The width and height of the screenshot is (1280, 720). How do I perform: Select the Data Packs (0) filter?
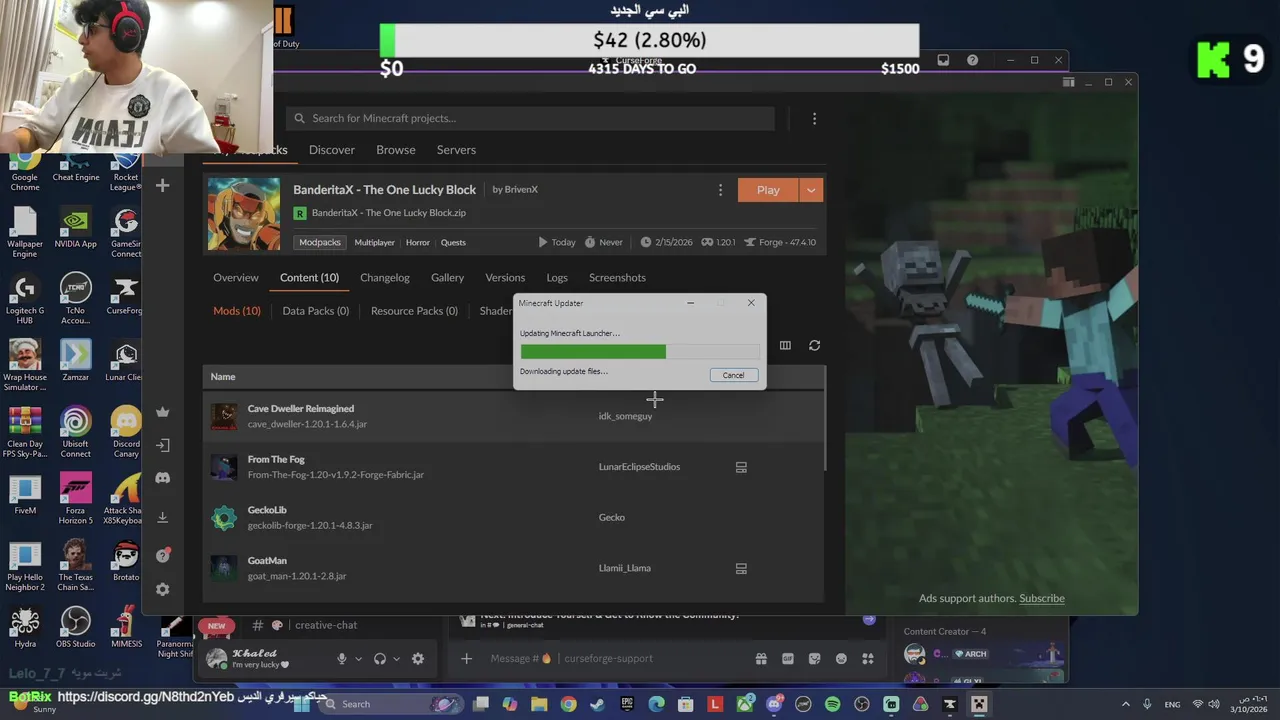coord(316,311)
